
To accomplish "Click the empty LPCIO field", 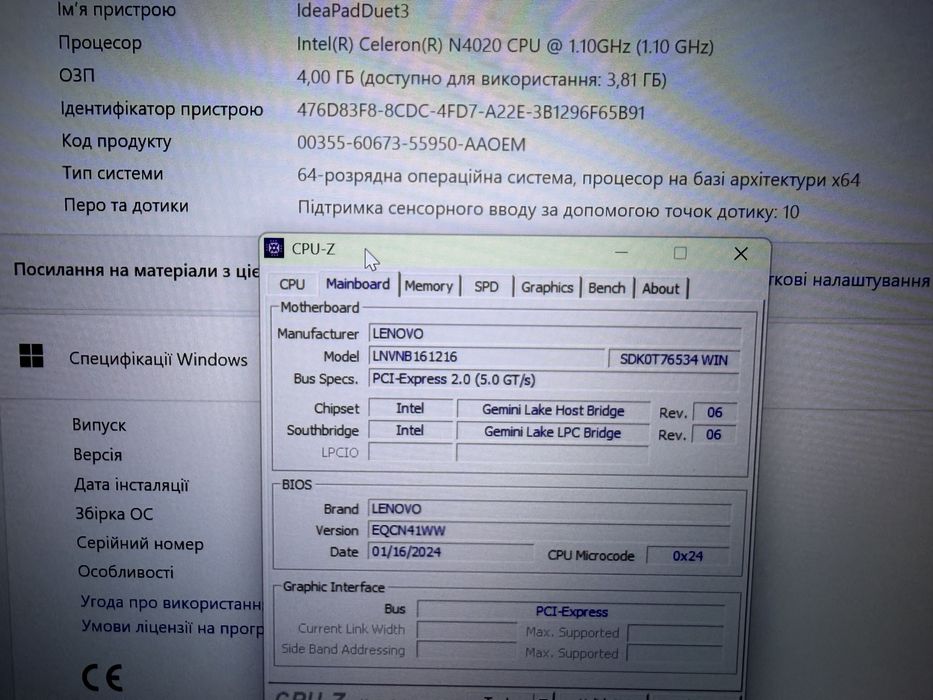I will point(411,452).
